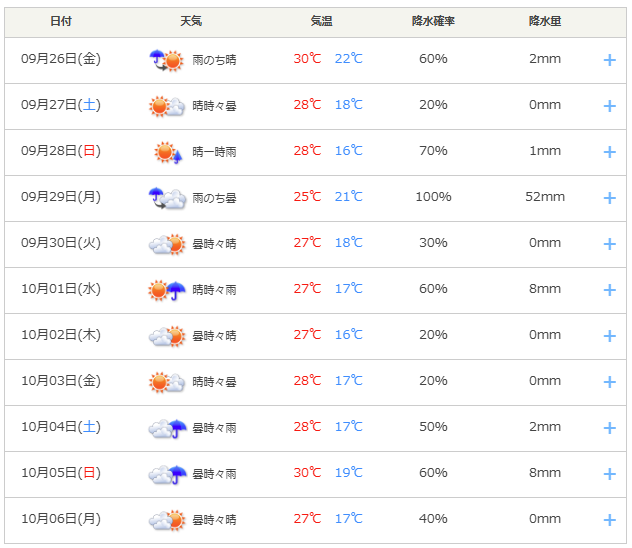Click the 降水確率 column header
This screenshot has width=632, height=548.
coord(433,21)
